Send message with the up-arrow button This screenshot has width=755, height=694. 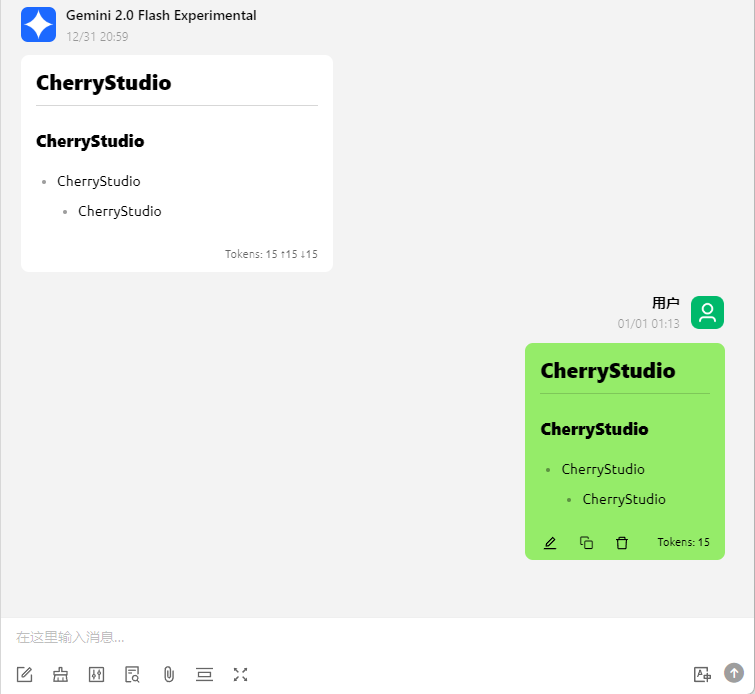[734, 673]
